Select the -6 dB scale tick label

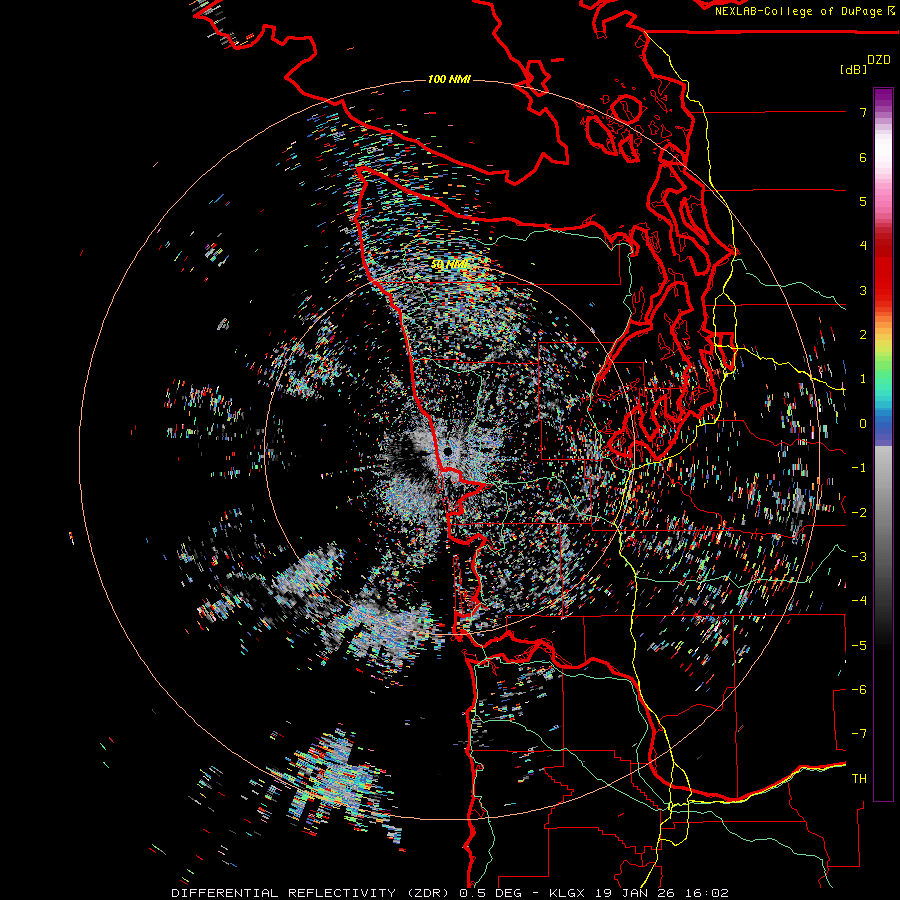tap(859, 690)
